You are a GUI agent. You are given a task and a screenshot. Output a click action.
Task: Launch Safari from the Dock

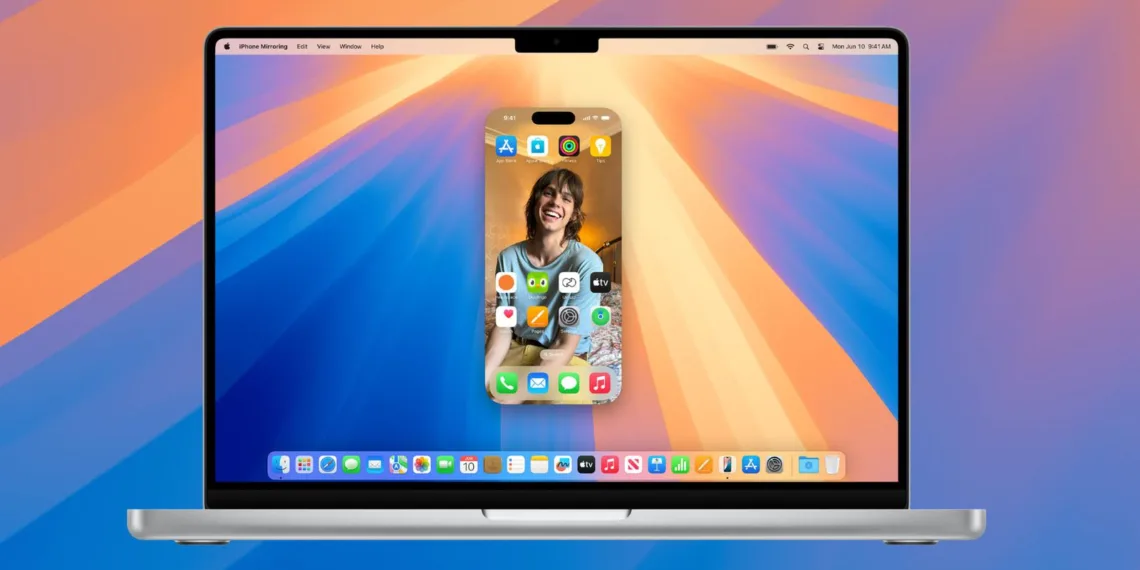coord(328,465)
